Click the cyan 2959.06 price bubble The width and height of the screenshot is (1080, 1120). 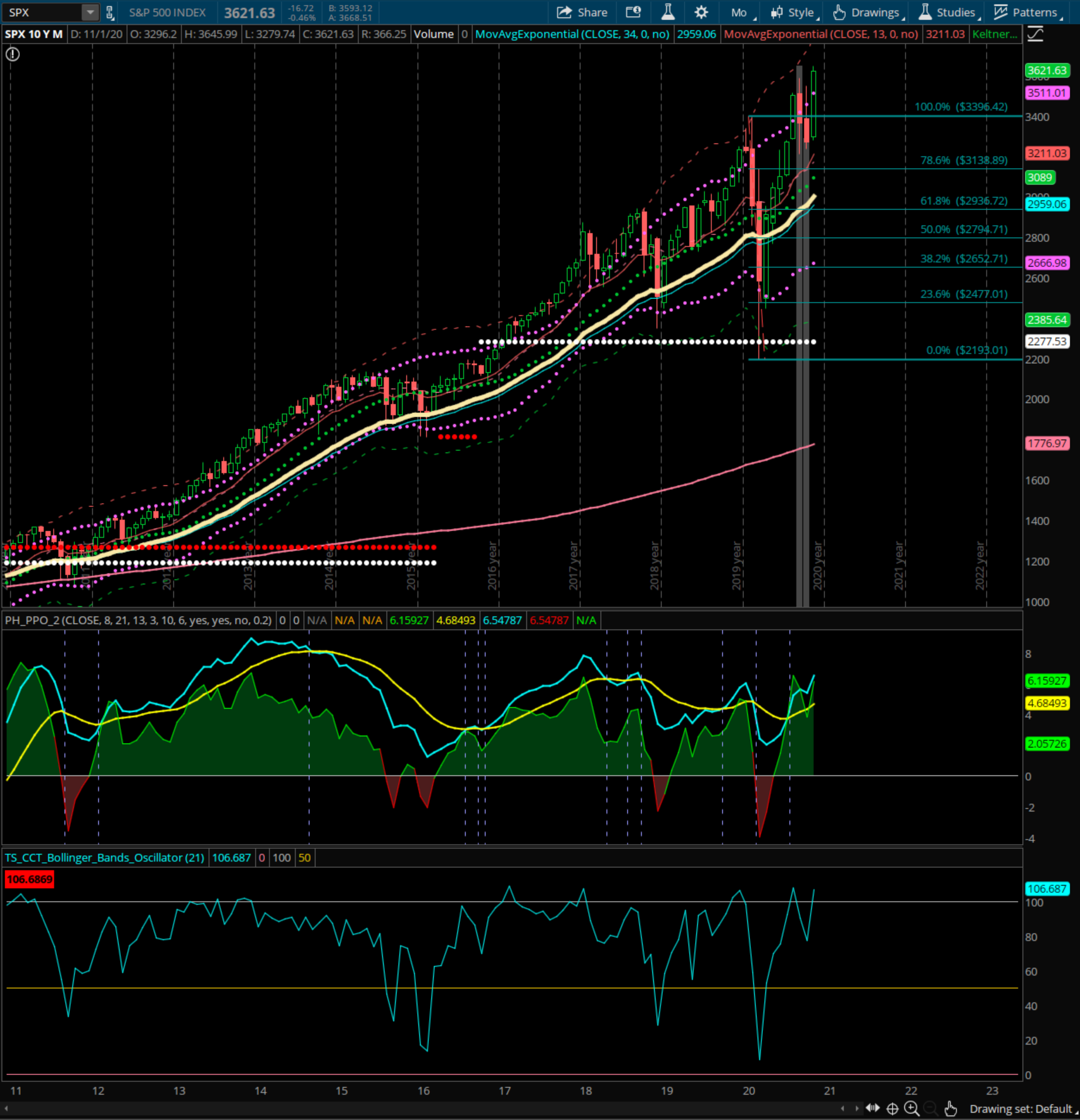(1047, 204)
